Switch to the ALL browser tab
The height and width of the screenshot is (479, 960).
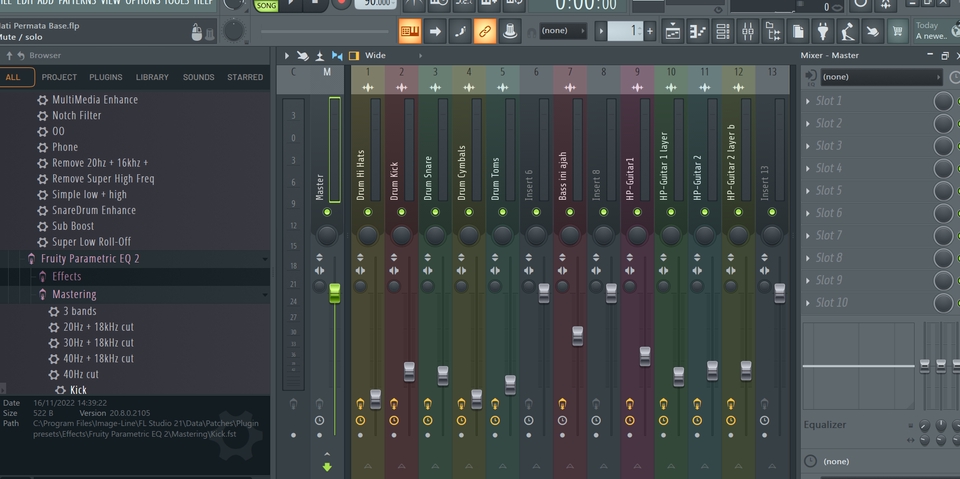(13, 77)
